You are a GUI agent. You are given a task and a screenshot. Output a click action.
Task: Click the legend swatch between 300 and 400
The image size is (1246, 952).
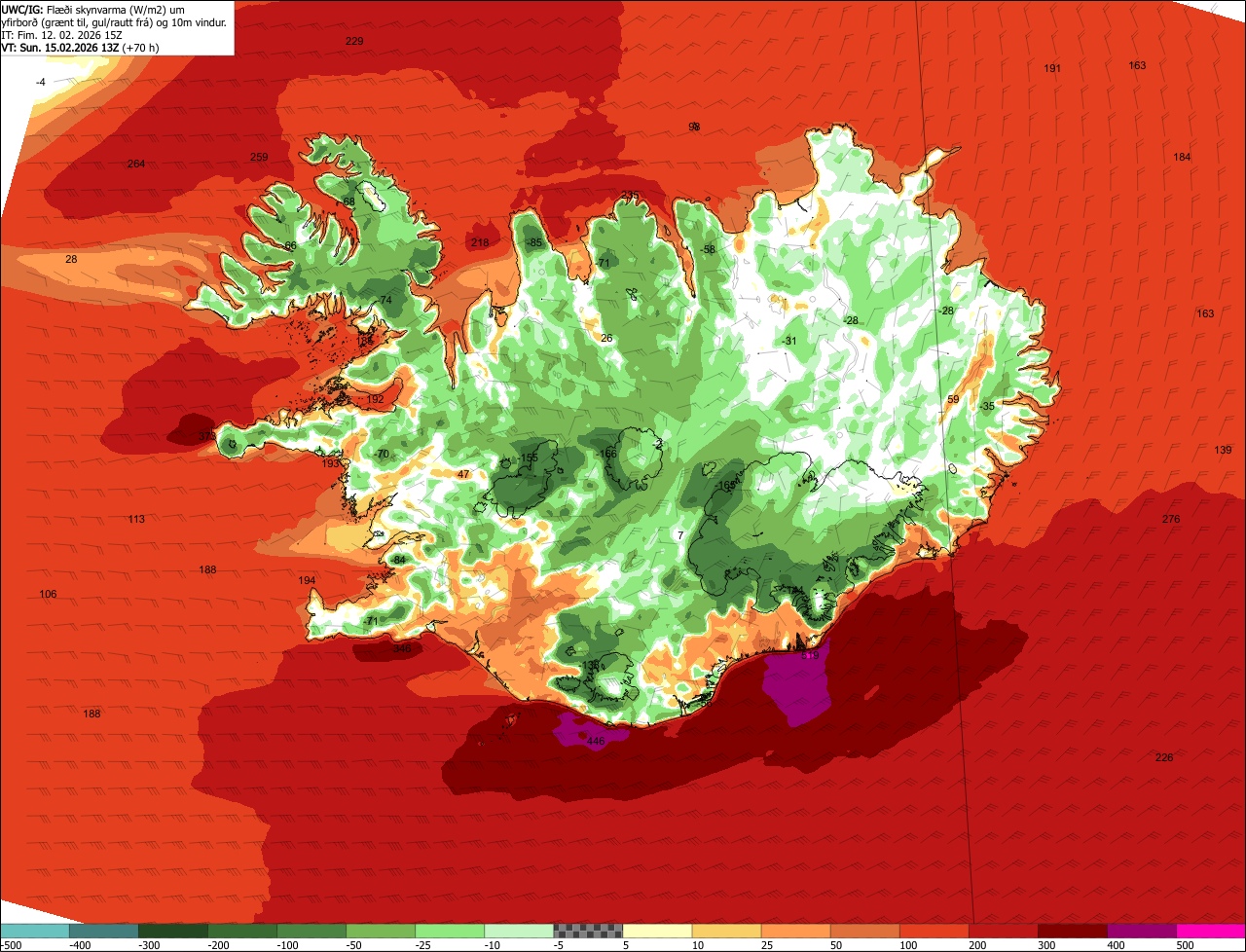1072,931
